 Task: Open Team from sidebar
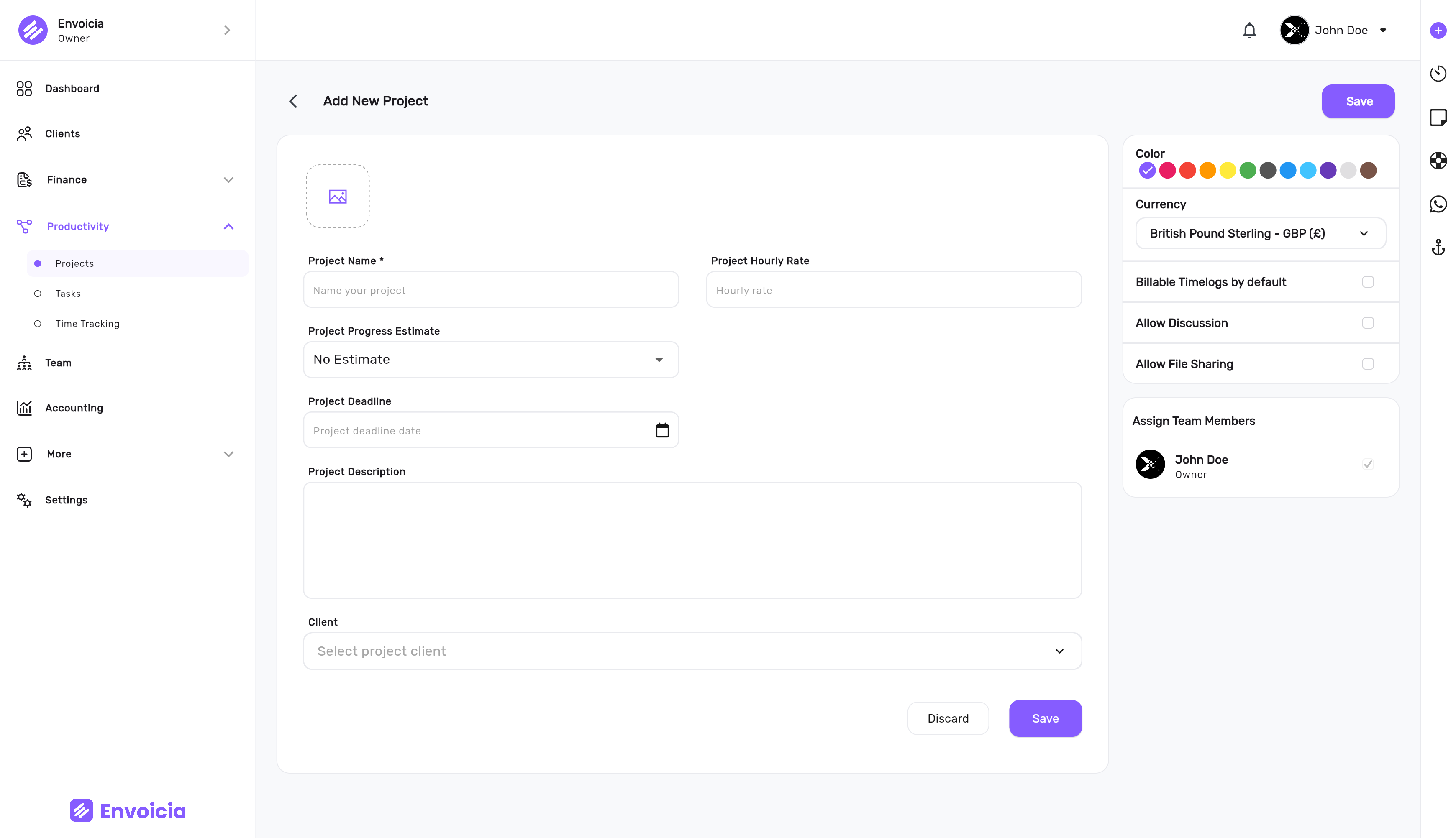click(58, 363)
